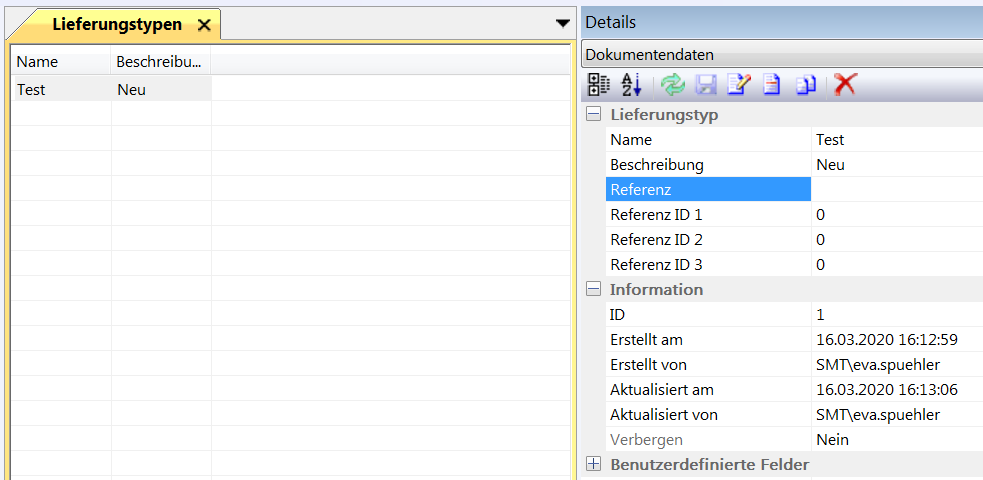983x480 pixels.
Task: Click the Copy documents icon
Action: click(806, 85)
